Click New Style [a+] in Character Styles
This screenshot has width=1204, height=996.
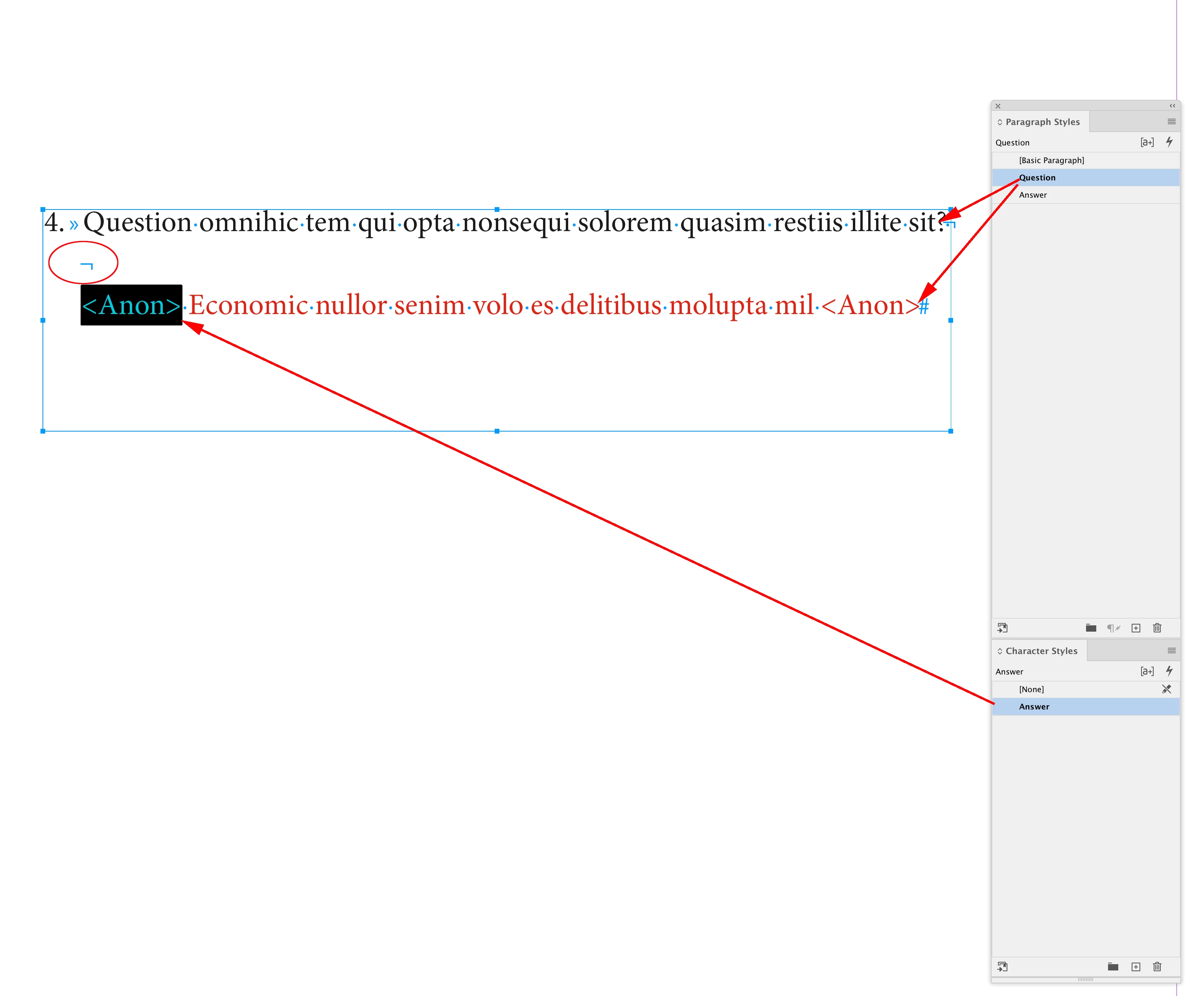tap(1147, 671)
